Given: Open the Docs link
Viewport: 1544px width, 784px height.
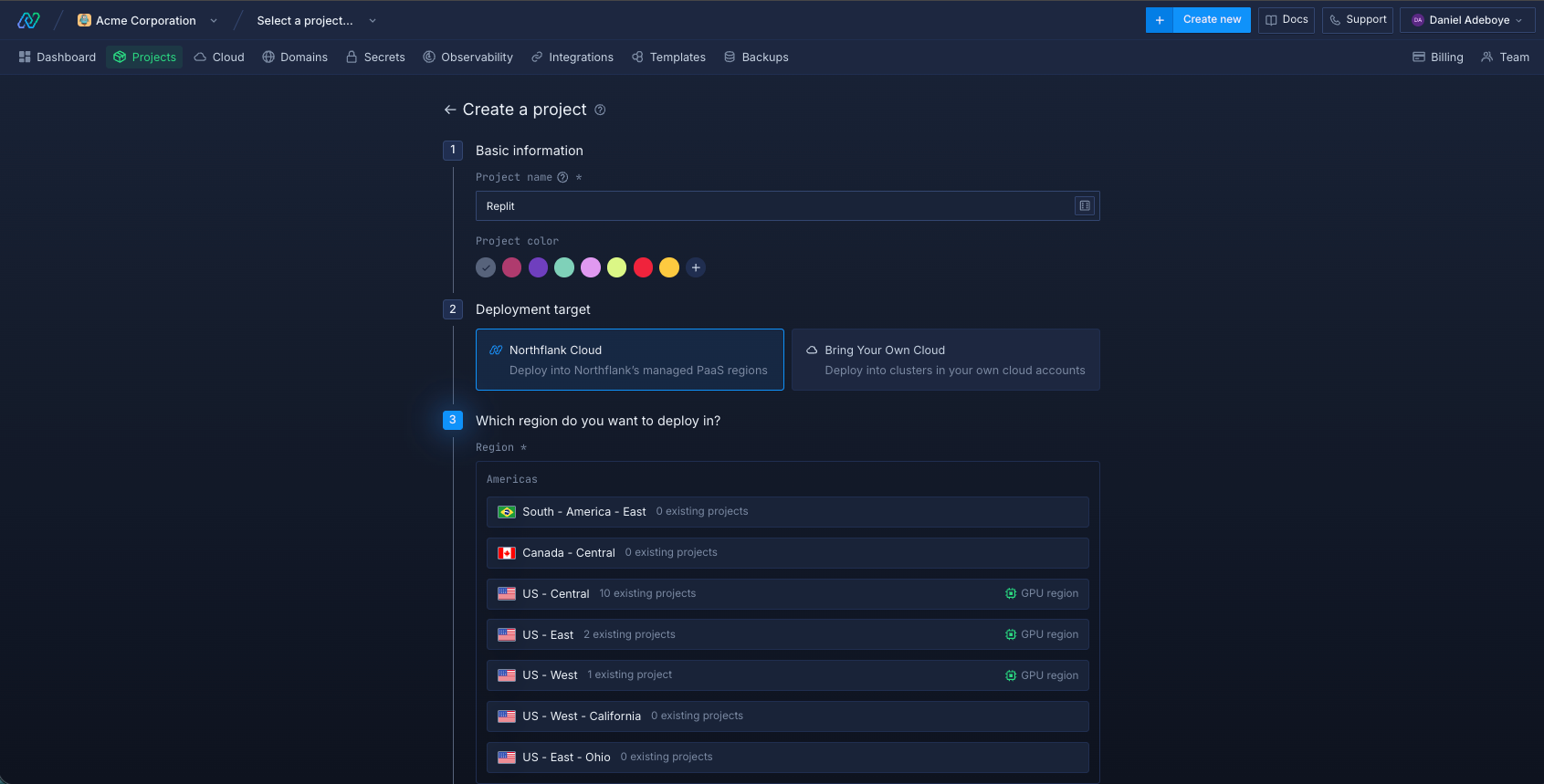Looking at the screenshot, I should pos(1287,20).
